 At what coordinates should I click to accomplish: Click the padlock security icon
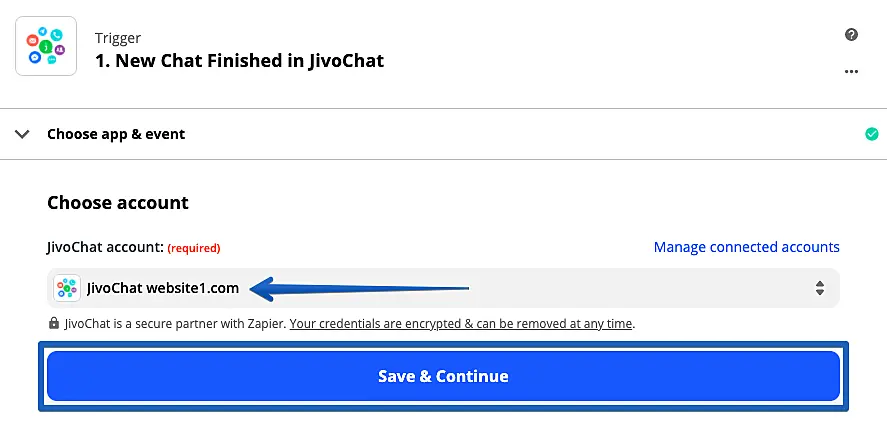pos(54,324)
